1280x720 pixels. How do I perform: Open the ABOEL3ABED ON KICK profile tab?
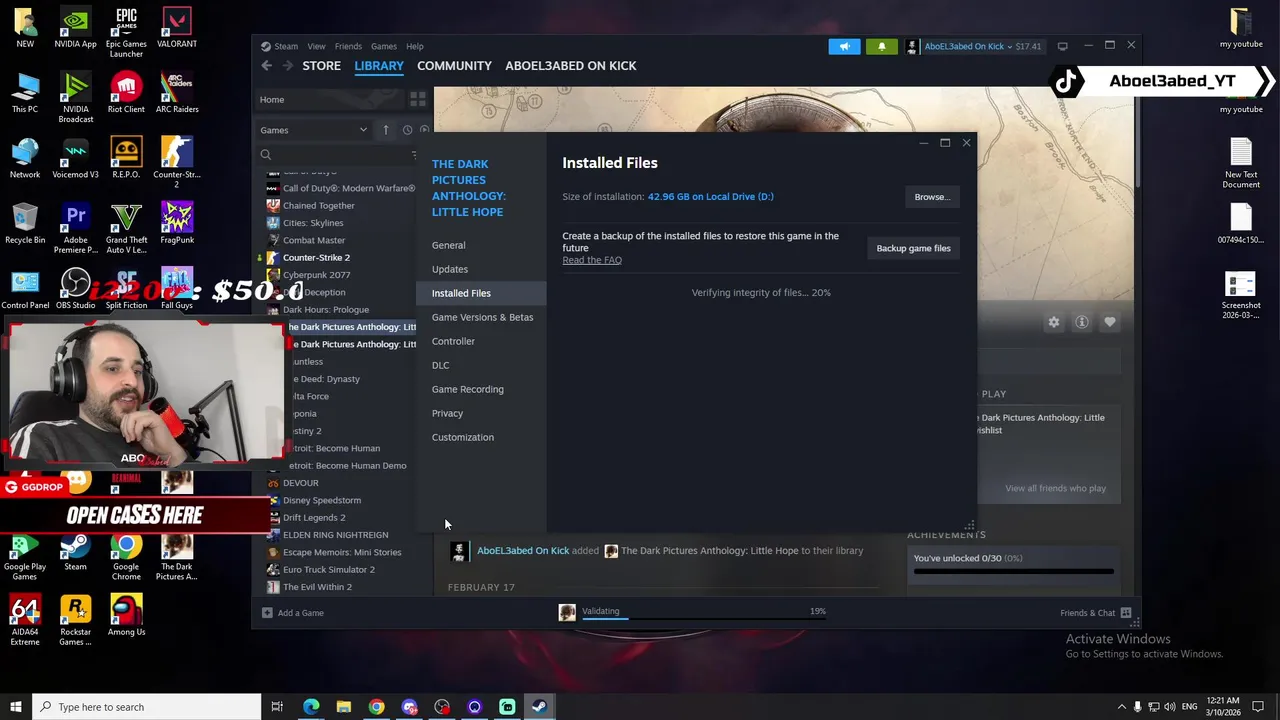pyautogui.click(x=570, y=66)
